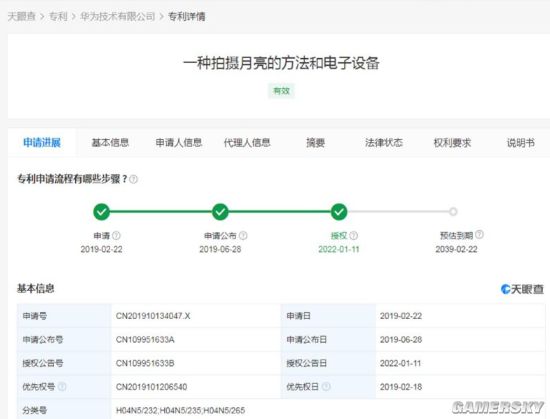Click the help icon next to 授权 step label
This screenshot has height=419, width=550.
pyautogui.click(x=354, y=236)
